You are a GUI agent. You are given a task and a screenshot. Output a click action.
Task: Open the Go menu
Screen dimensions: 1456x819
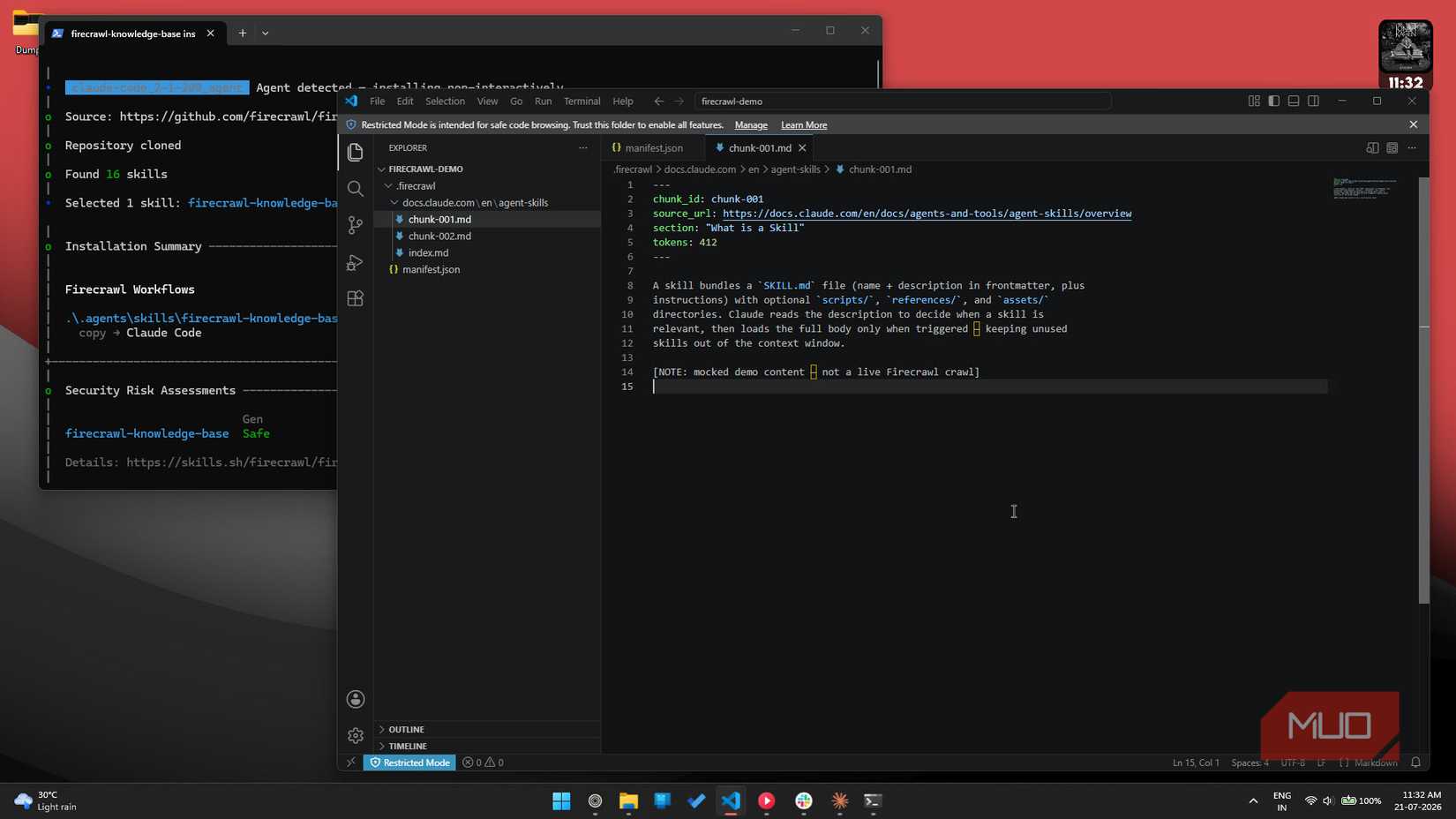(x=516, y=101)
